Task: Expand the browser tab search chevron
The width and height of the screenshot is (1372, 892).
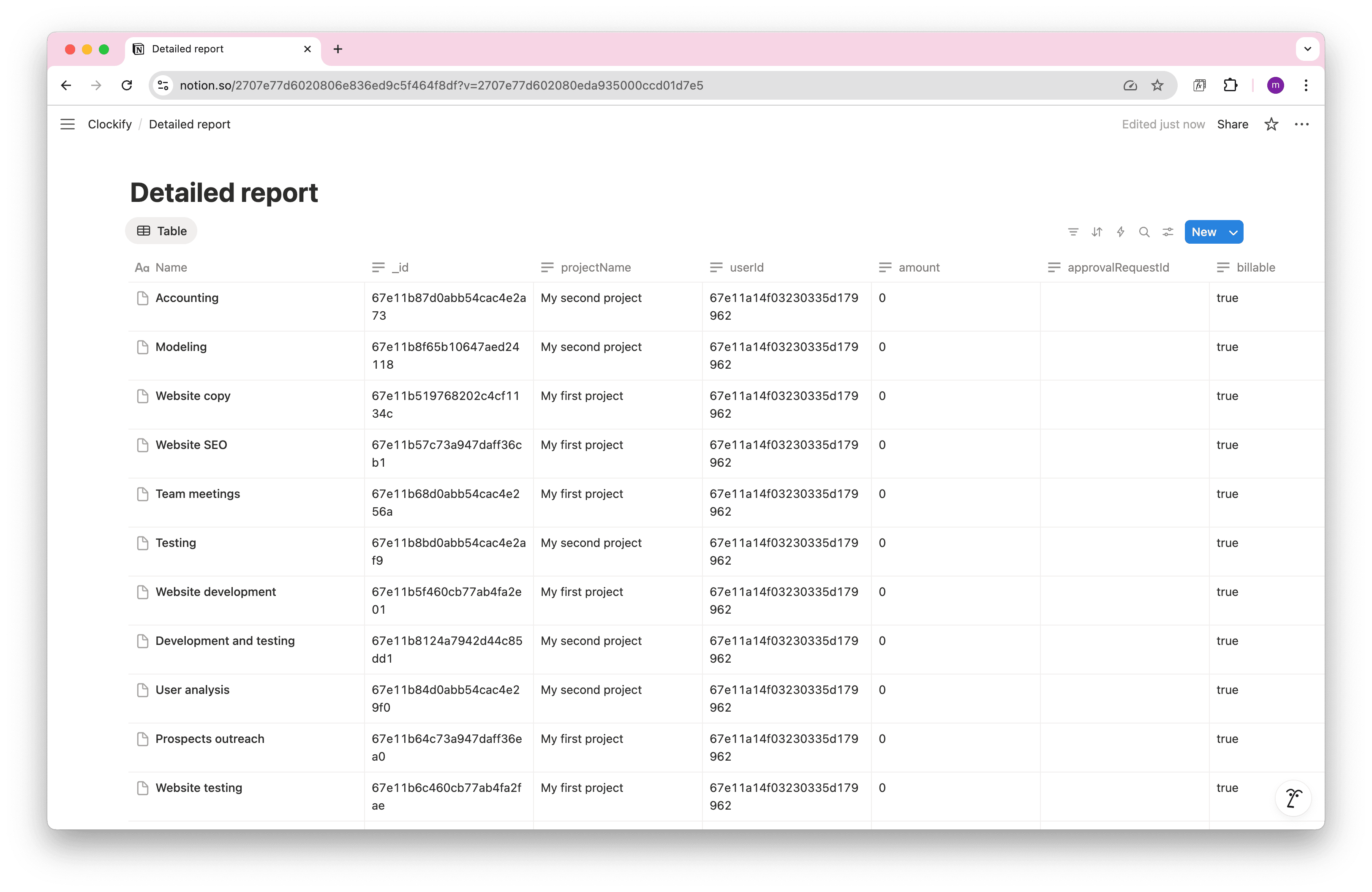Action: point(1307,49)
